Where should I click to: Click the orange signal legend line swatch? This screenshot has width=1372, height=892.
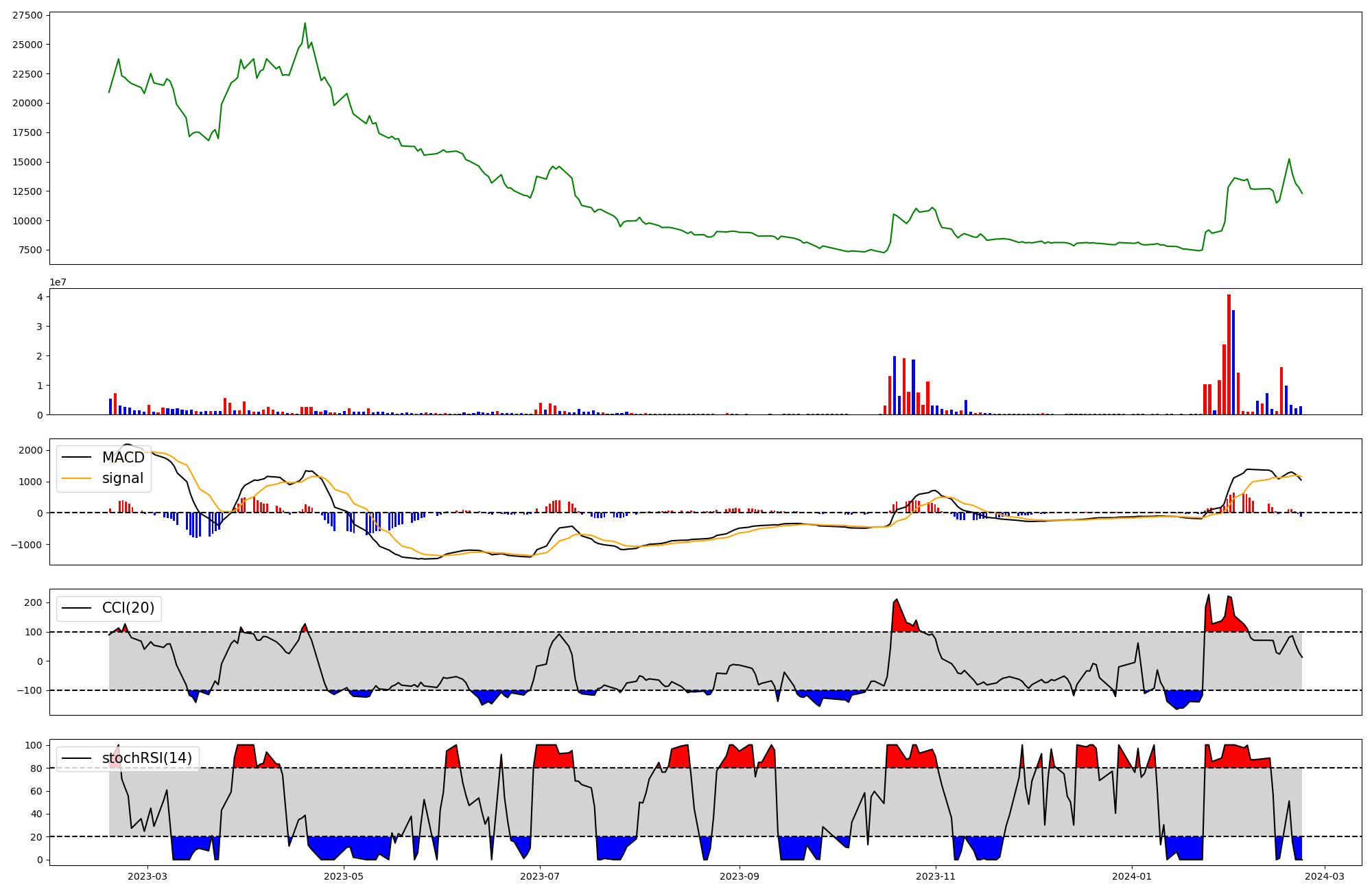76,478
